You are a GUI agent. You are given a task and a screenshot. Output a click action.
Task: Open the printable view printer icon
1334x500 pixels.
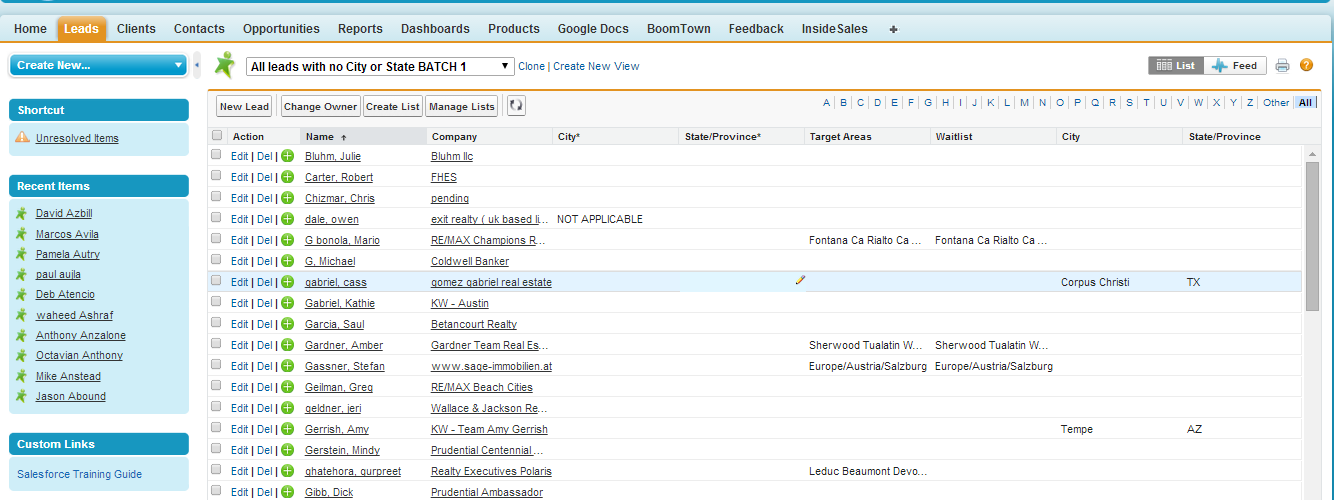pyautogui.click(x=1282, y=66)
